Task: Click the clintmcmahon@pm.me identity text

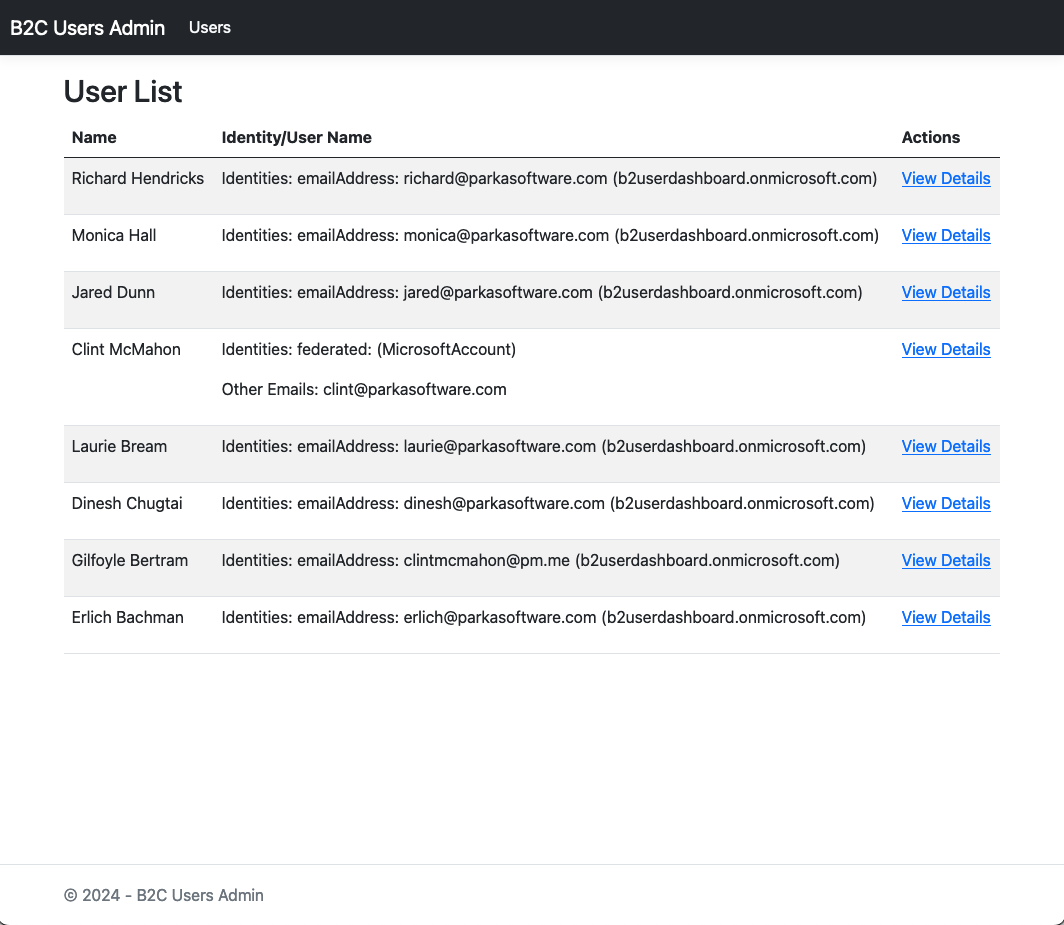Action: [x=531, y=561]
